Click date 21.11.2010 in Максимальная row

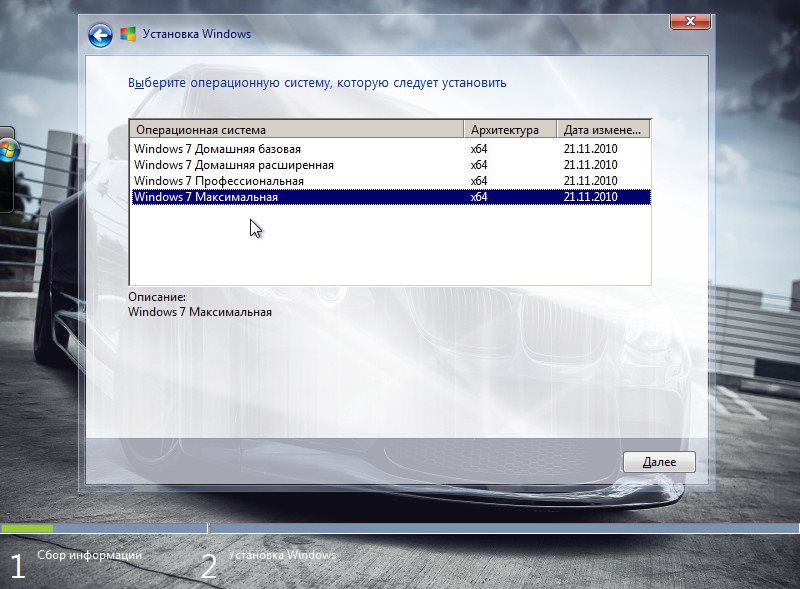tap(590, 197)
